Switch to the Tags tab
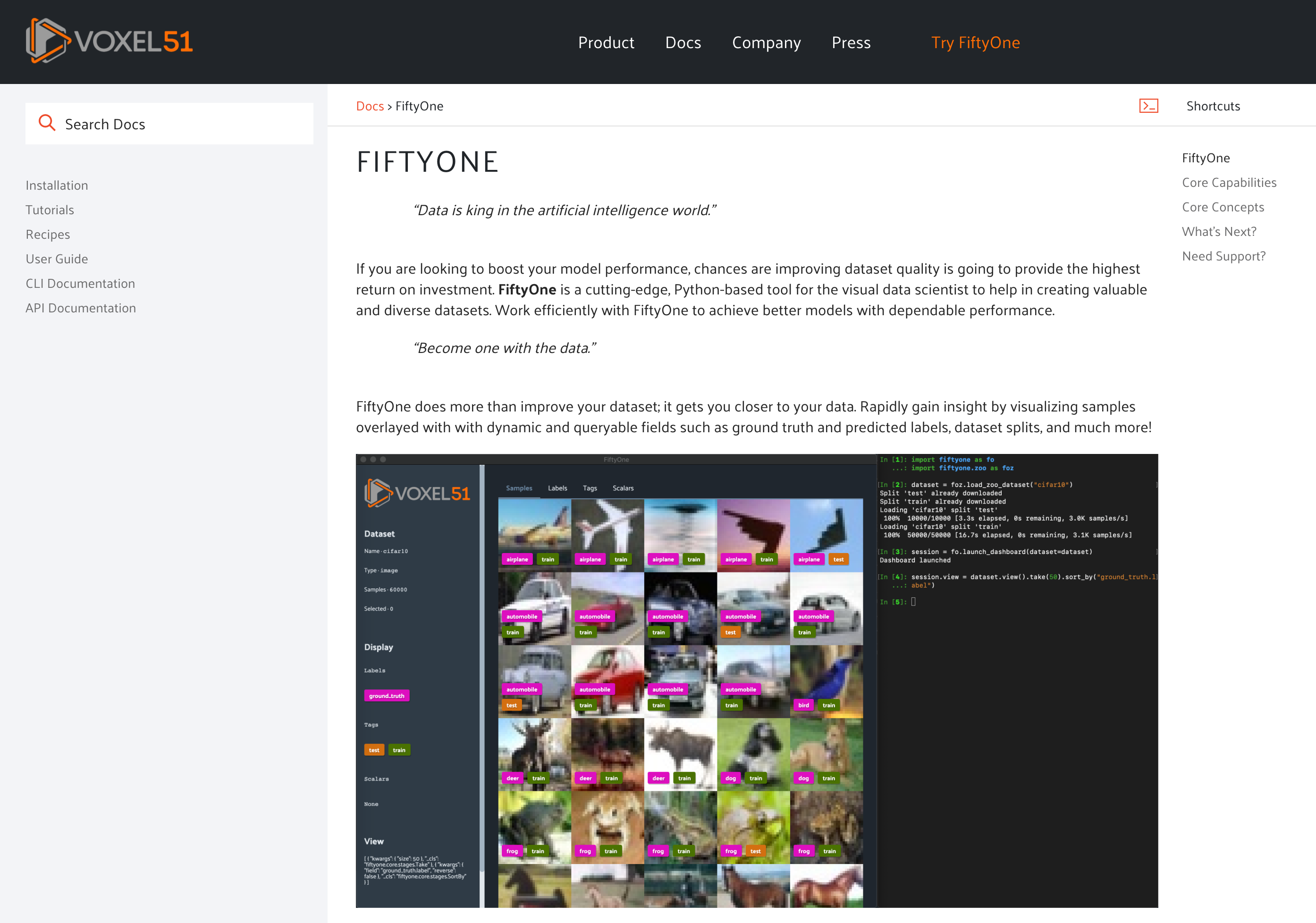The height and width of the screenshot is (923, 1316). (589, 488)
